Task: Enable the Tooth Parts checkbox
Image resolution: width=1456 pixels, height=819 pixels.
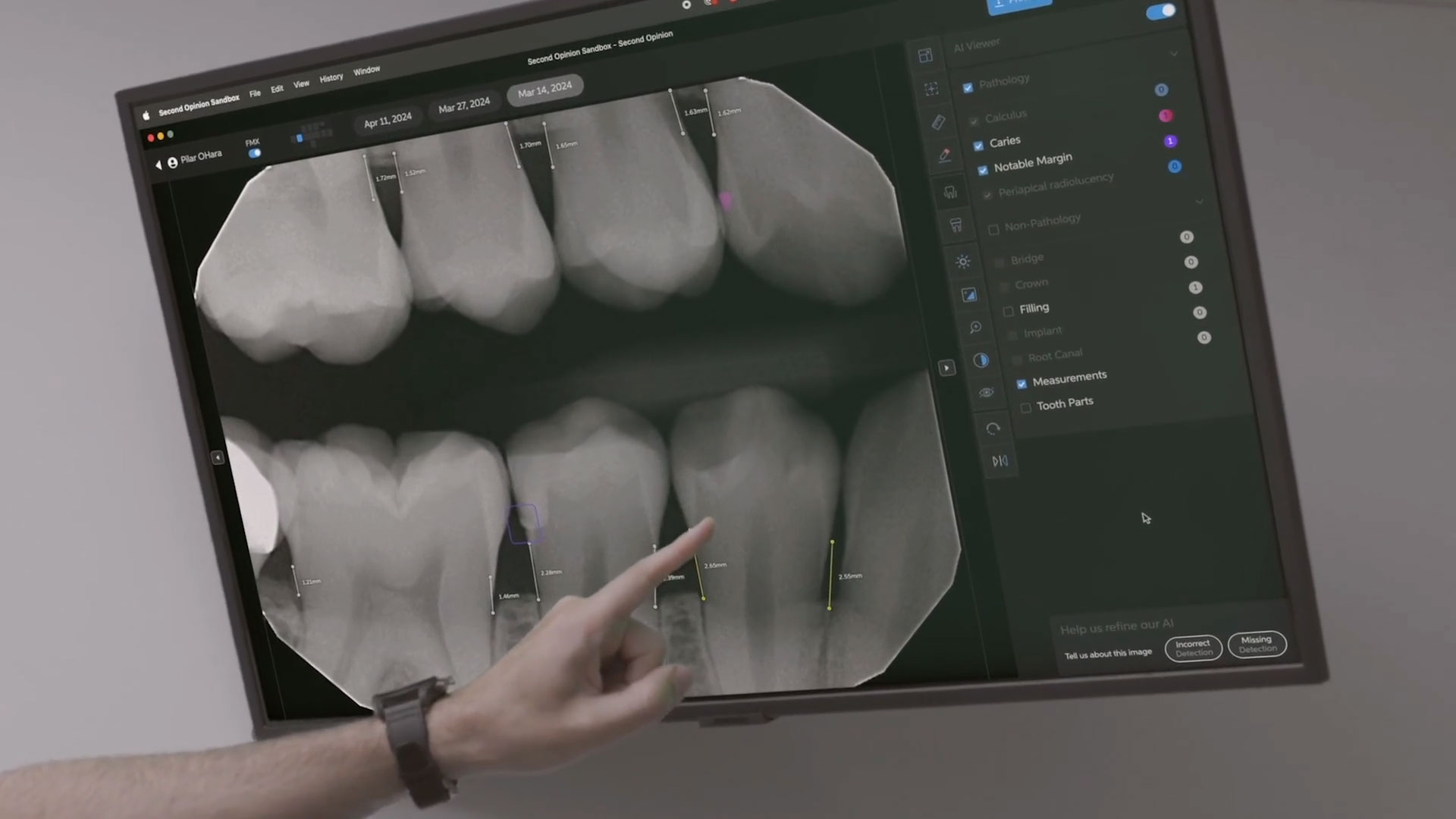Action: 1025,408
